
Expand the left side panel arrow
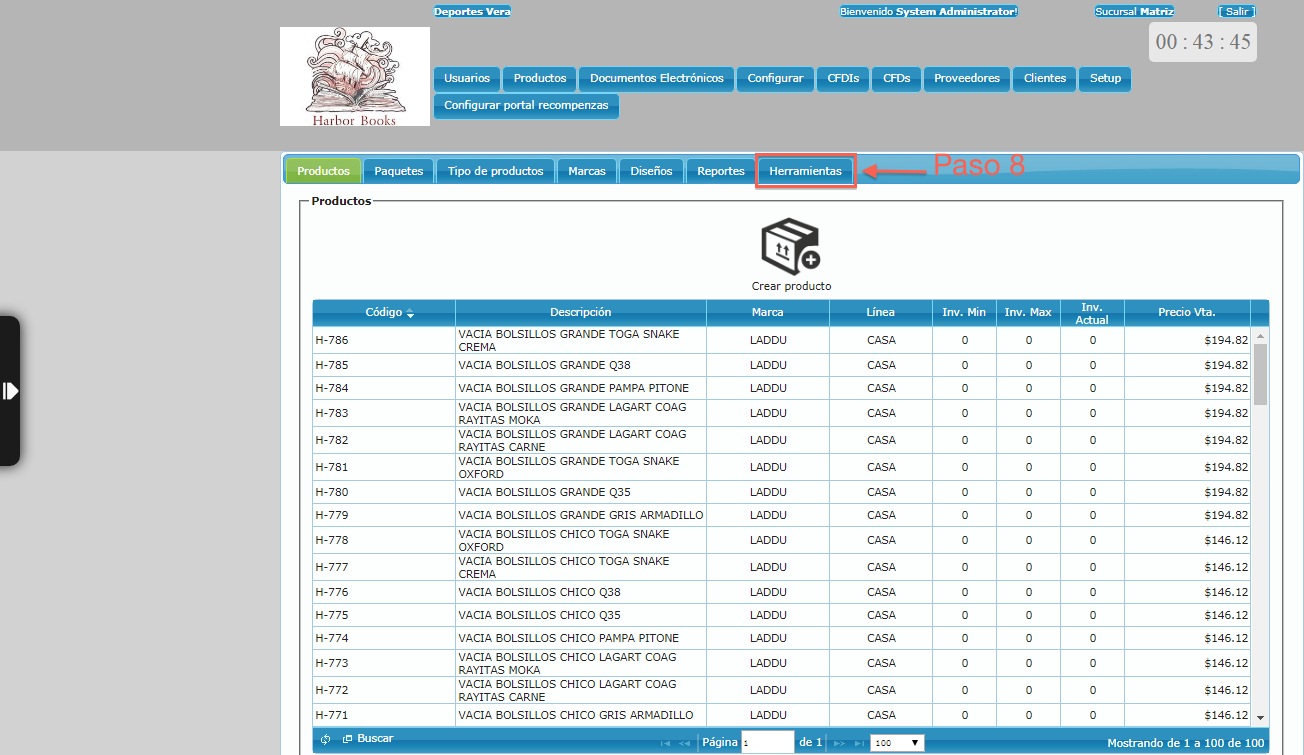tap(10, 390)
